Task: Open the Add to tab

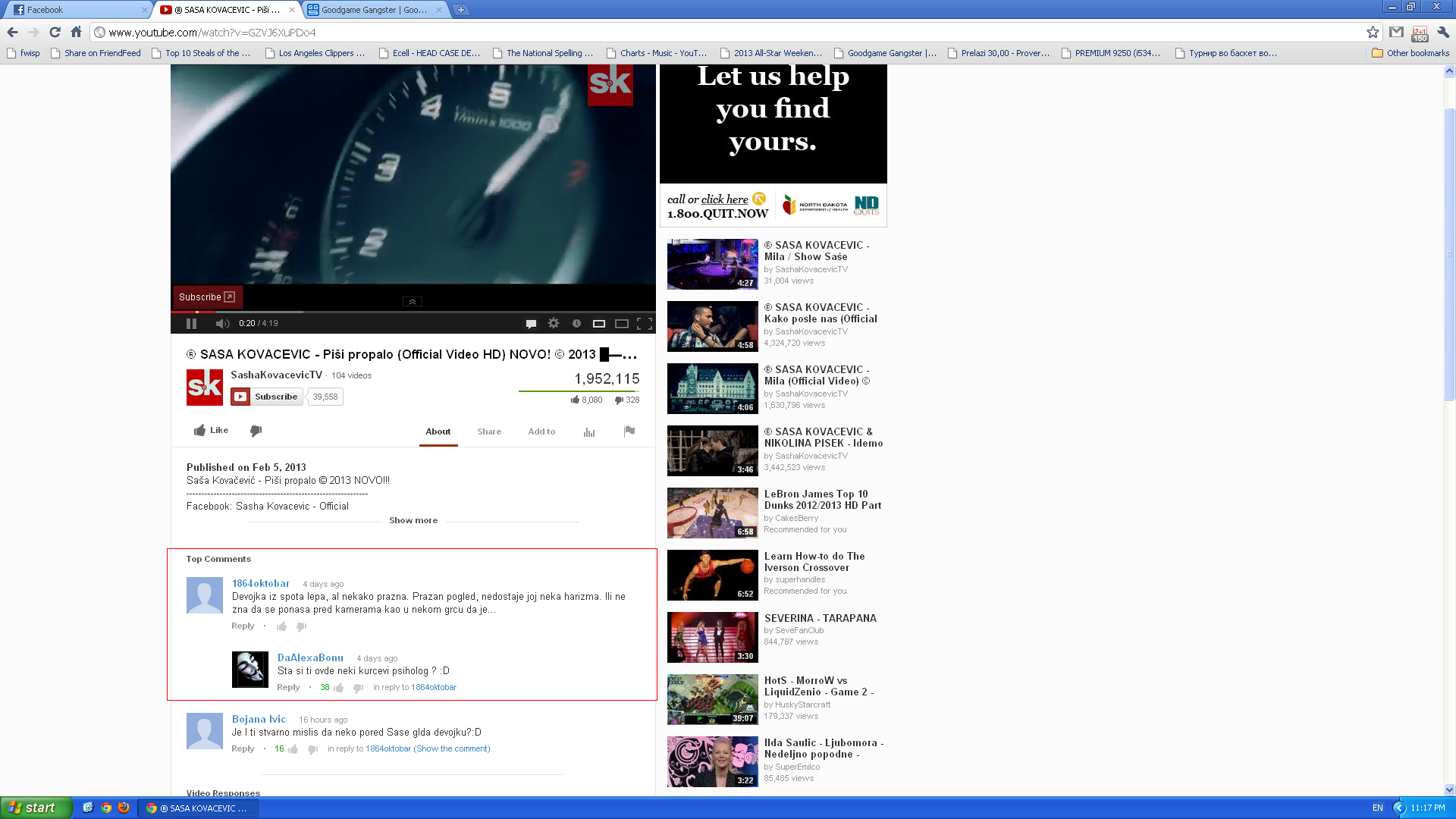Action: tap(541, 431)
